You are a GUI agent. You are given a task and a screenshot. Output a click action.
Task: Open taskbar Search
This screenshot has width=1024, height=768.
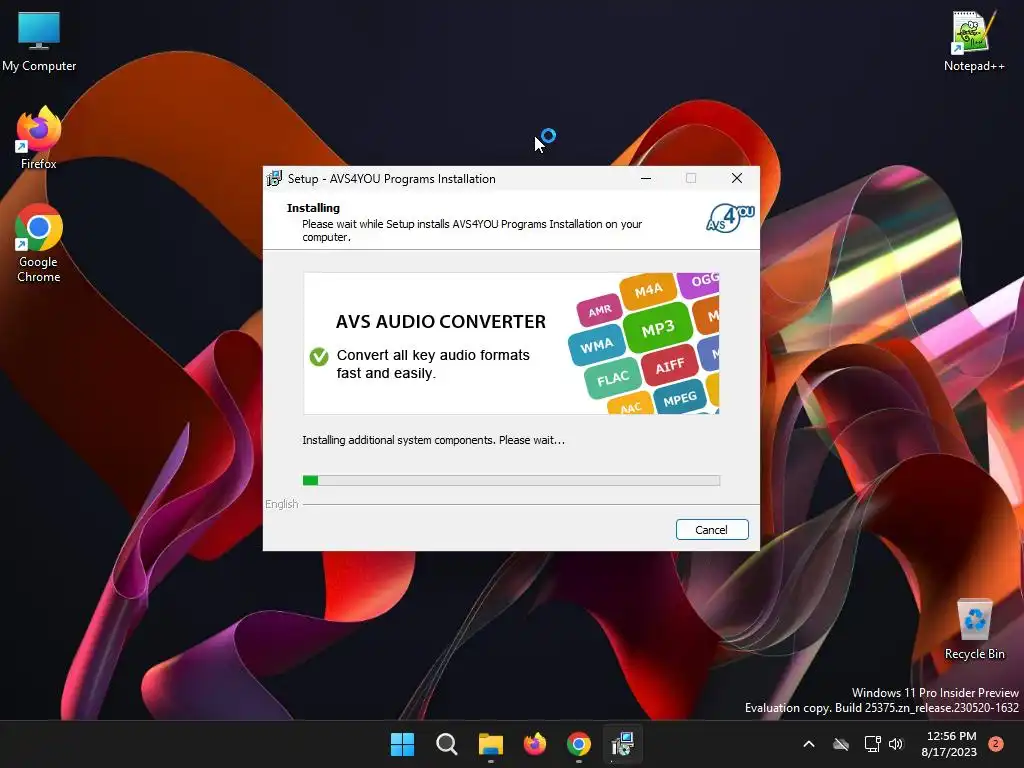(x=447, y=744)
